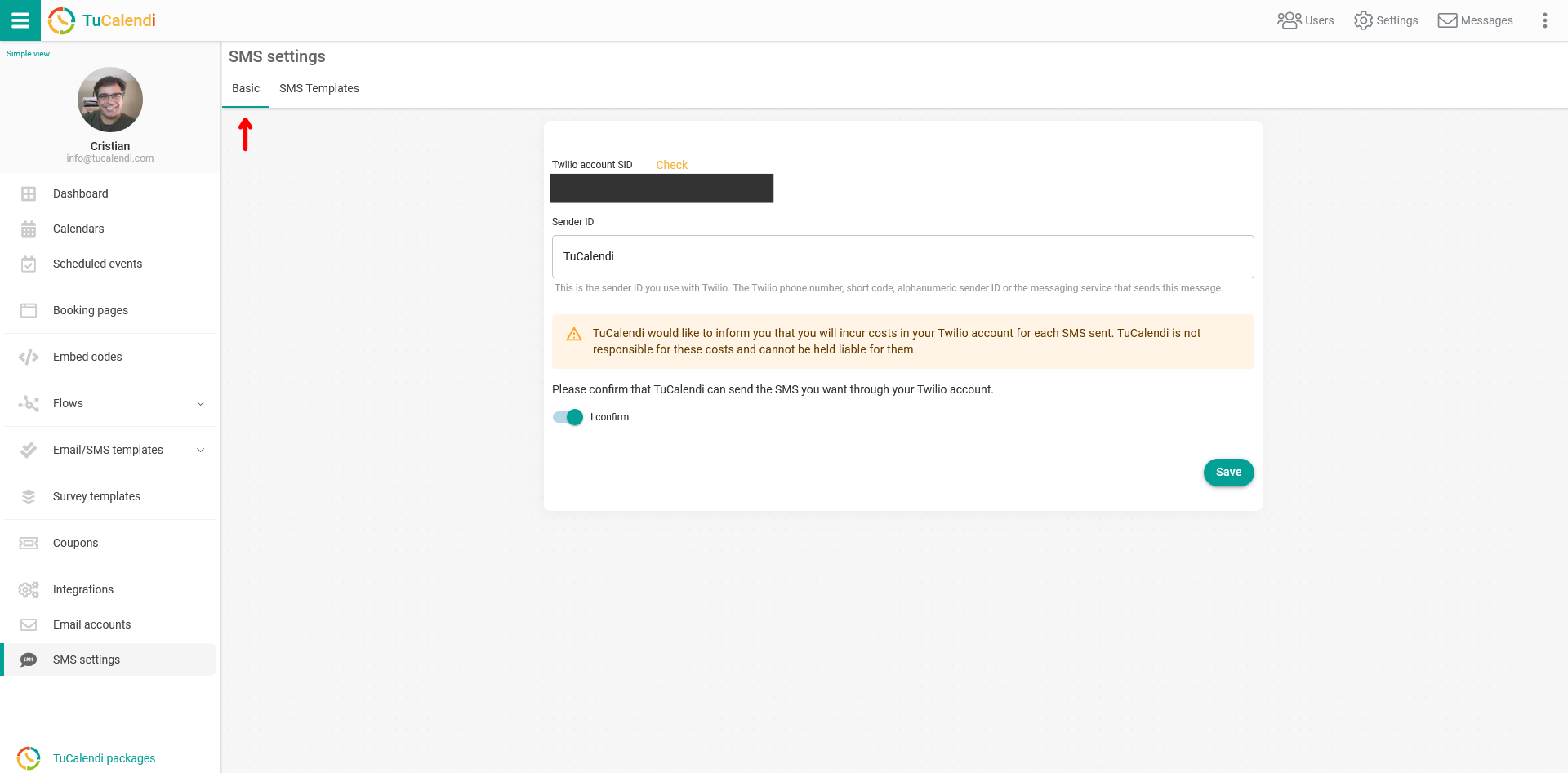Click the Scheduled events icon

(29, 264)
